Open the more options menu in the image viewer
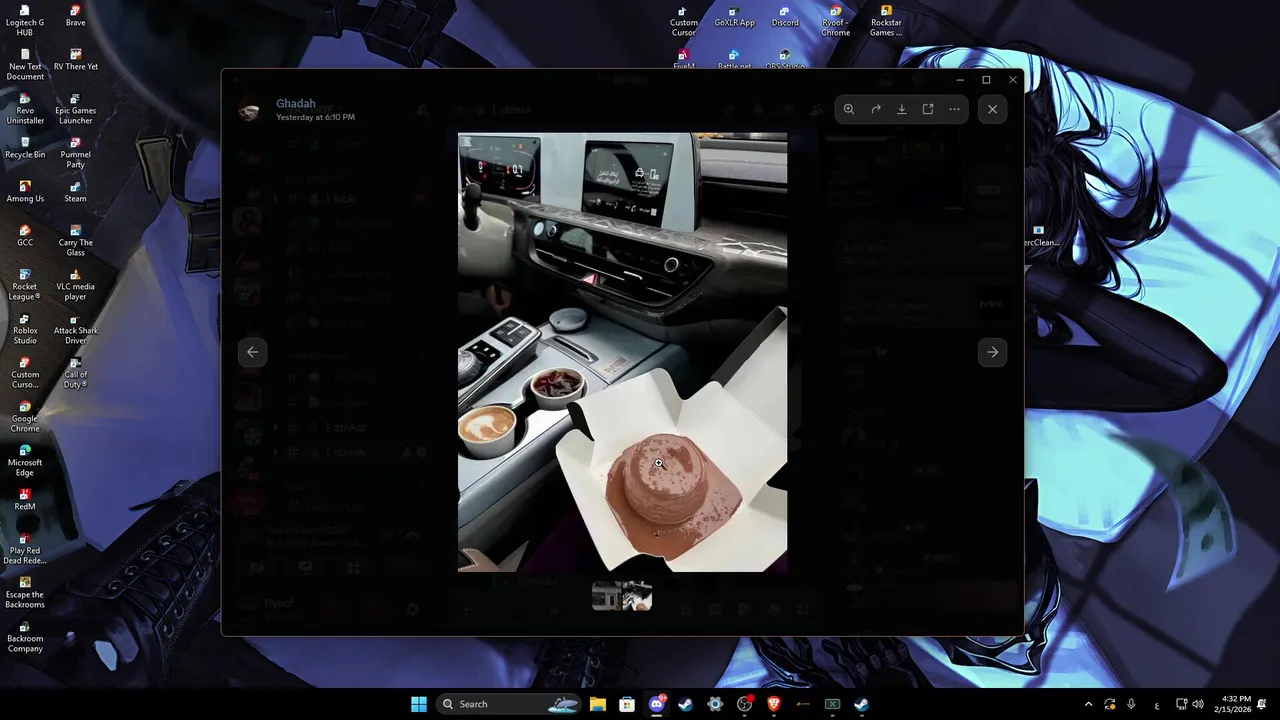Image resolution: width=1280 pixels, height=720 pixels. pyautogui.click(x=954, y=109)
